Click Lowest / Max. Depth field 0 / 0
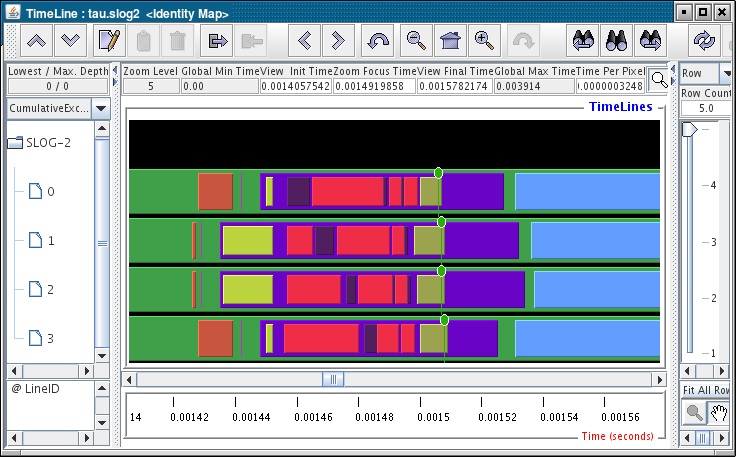Image resolution: width=736 pixels, height=457 pixels. coord(58,86)
